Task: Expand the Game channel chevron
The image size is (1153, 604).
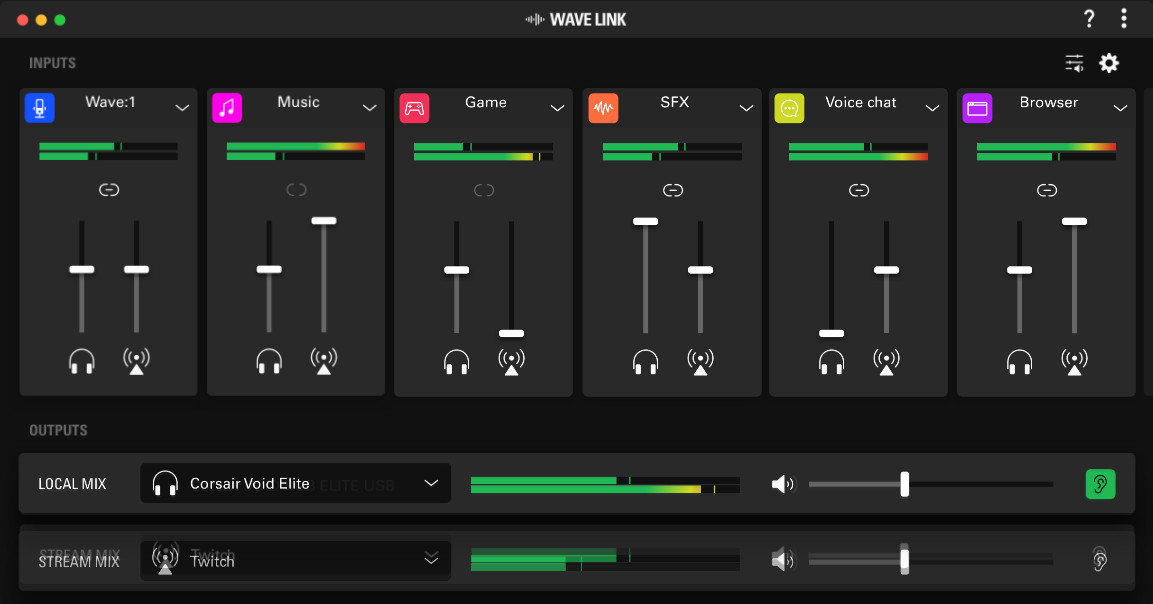Action: pos(557,108)
